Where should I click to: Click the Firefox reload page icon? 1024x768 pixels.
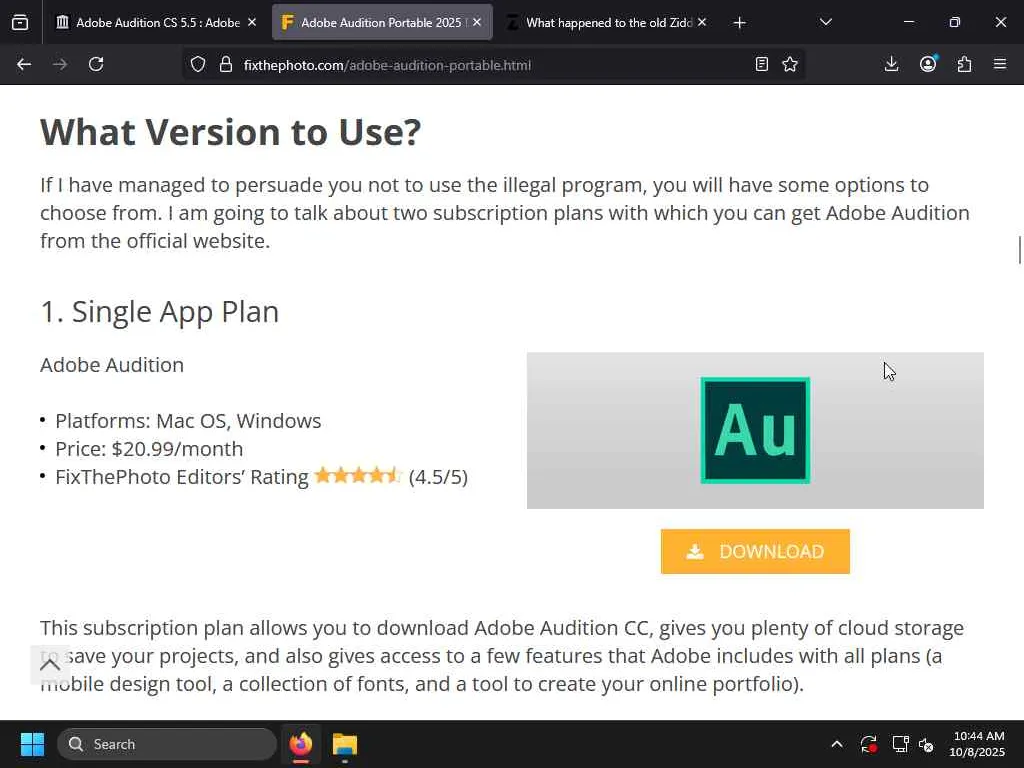tap(96, 64)
